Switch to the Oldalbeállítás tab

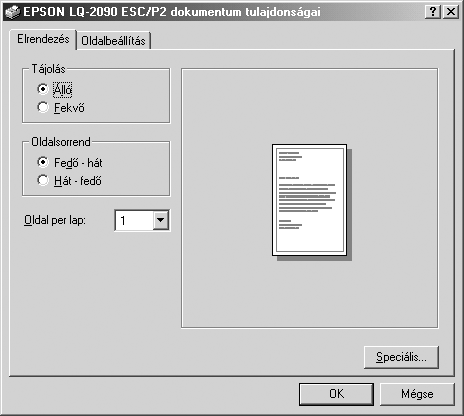(113, 41)
